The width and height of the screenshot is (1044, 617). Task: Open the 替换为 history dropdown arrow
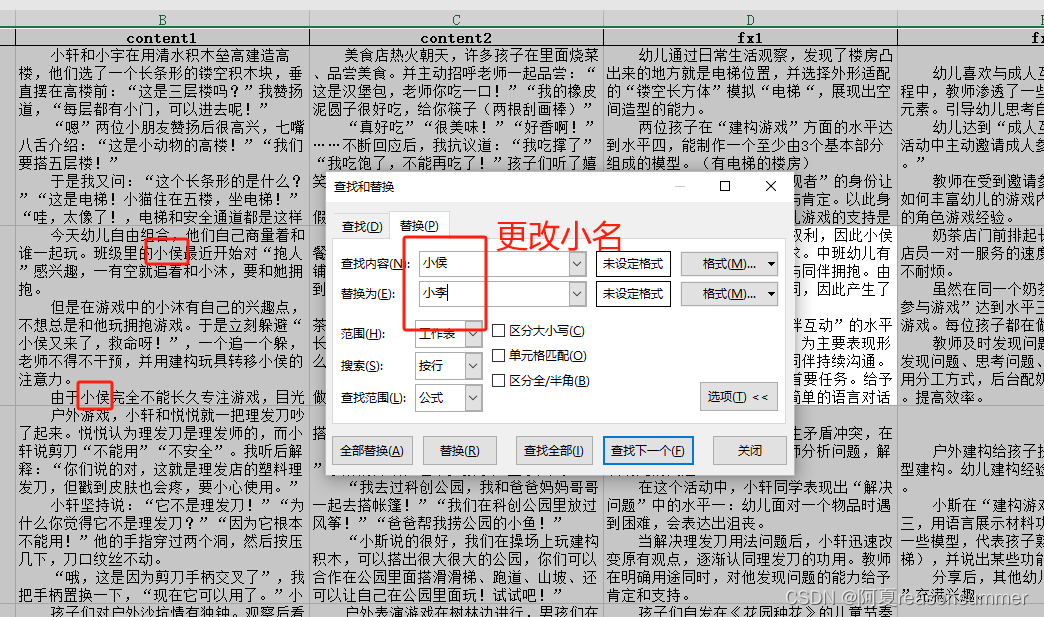tap(577, 294)
